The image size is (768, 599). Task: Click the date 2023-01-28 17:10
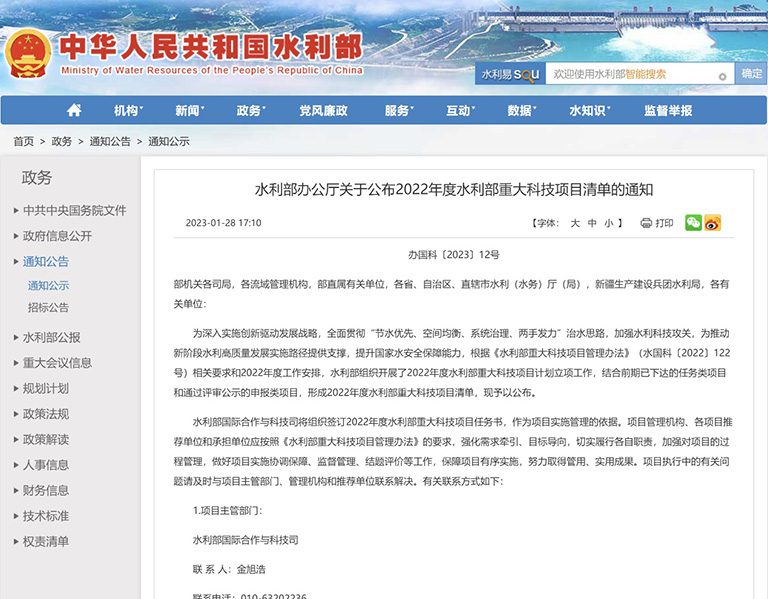click(x=223, y=223)
